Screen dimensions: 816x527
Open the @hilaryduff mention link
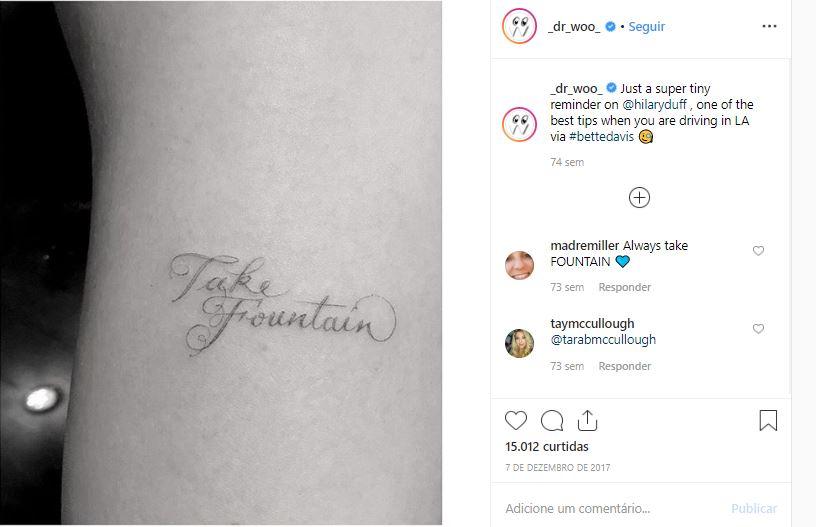coord(655,104)
